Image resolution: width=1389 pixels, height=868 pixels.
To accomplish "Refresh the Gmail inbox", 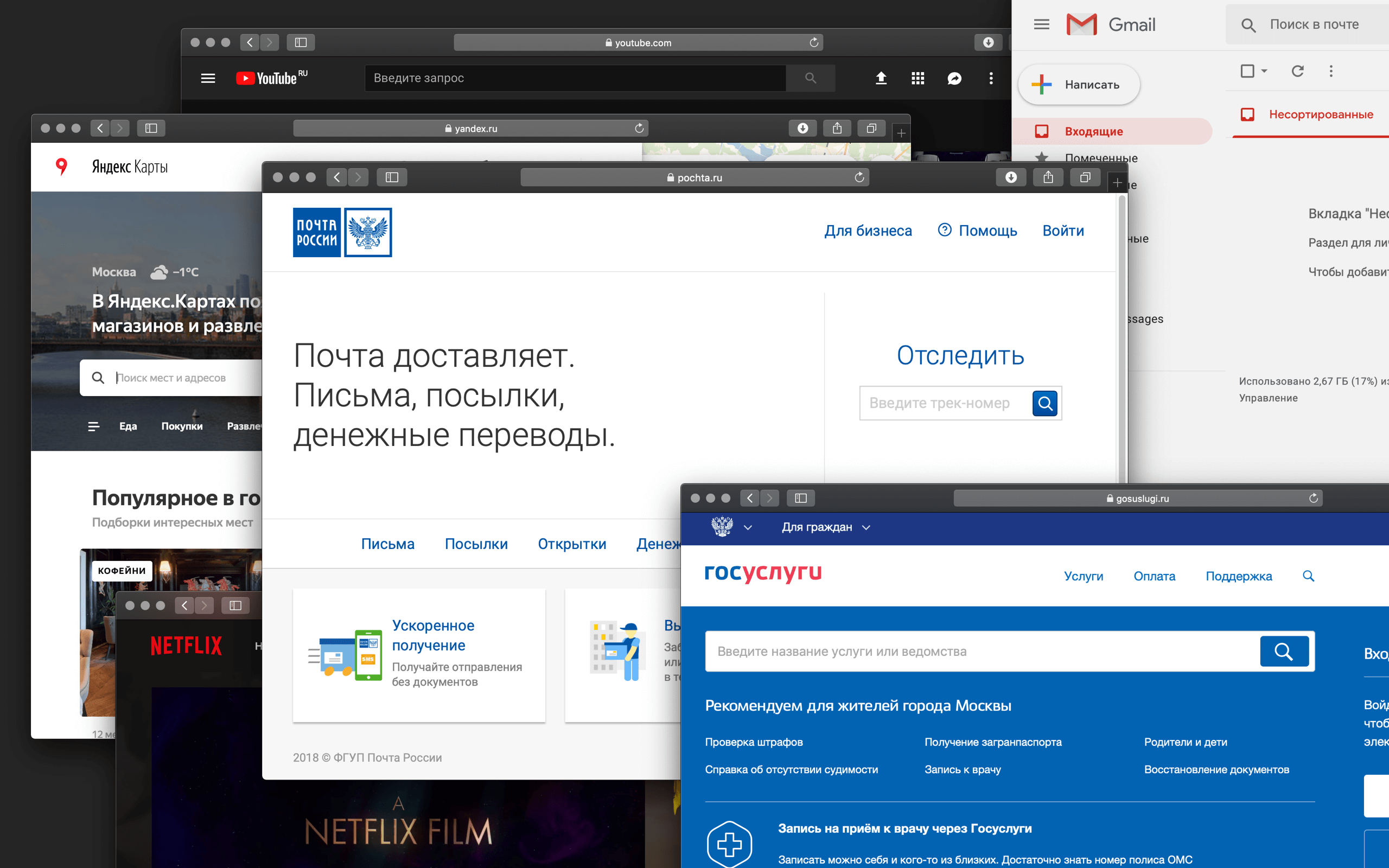I will [x=1297, y=71].
